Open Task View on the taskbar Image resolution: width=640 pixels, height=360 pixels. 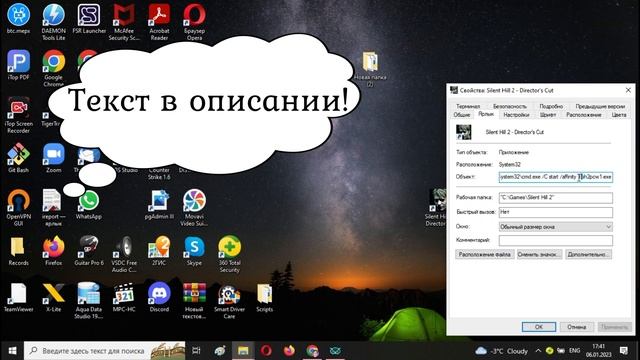click(196, 351)
